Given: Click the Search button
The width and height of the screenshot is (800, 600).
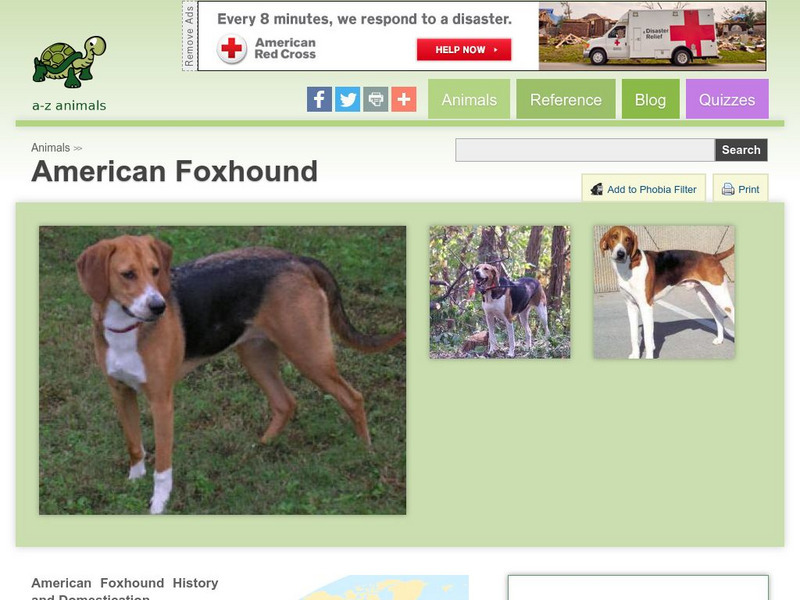Looking at the screenshot, I should click(741, 150).
